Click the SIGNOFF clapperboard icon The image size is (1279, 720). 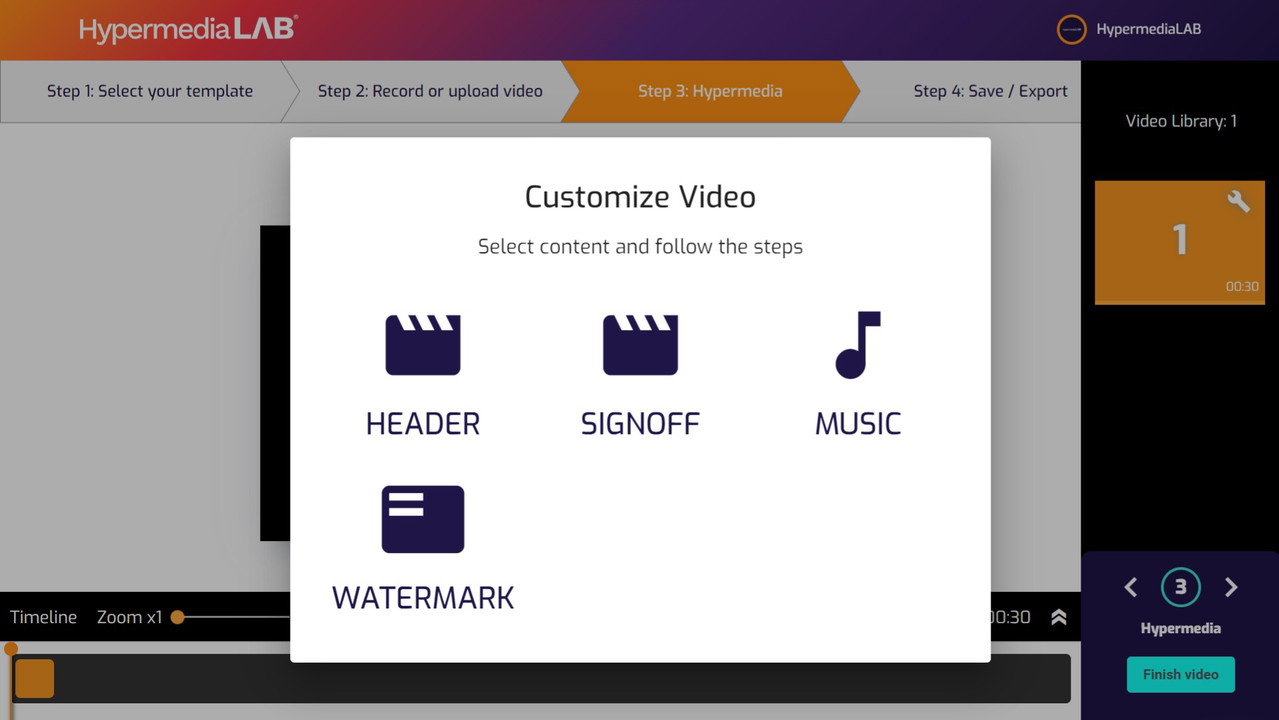coord(640,345)
